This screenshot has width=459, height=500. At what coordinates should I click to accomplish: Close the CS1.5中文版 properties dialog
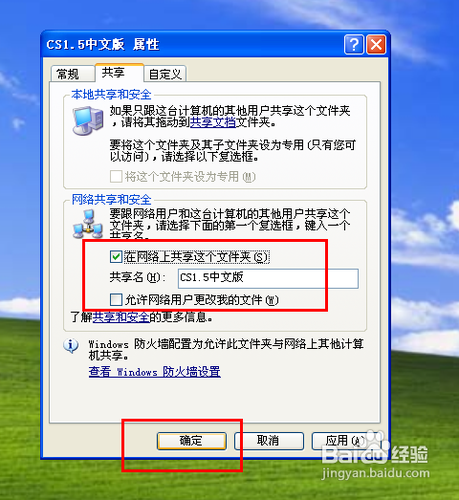[376, 44]
